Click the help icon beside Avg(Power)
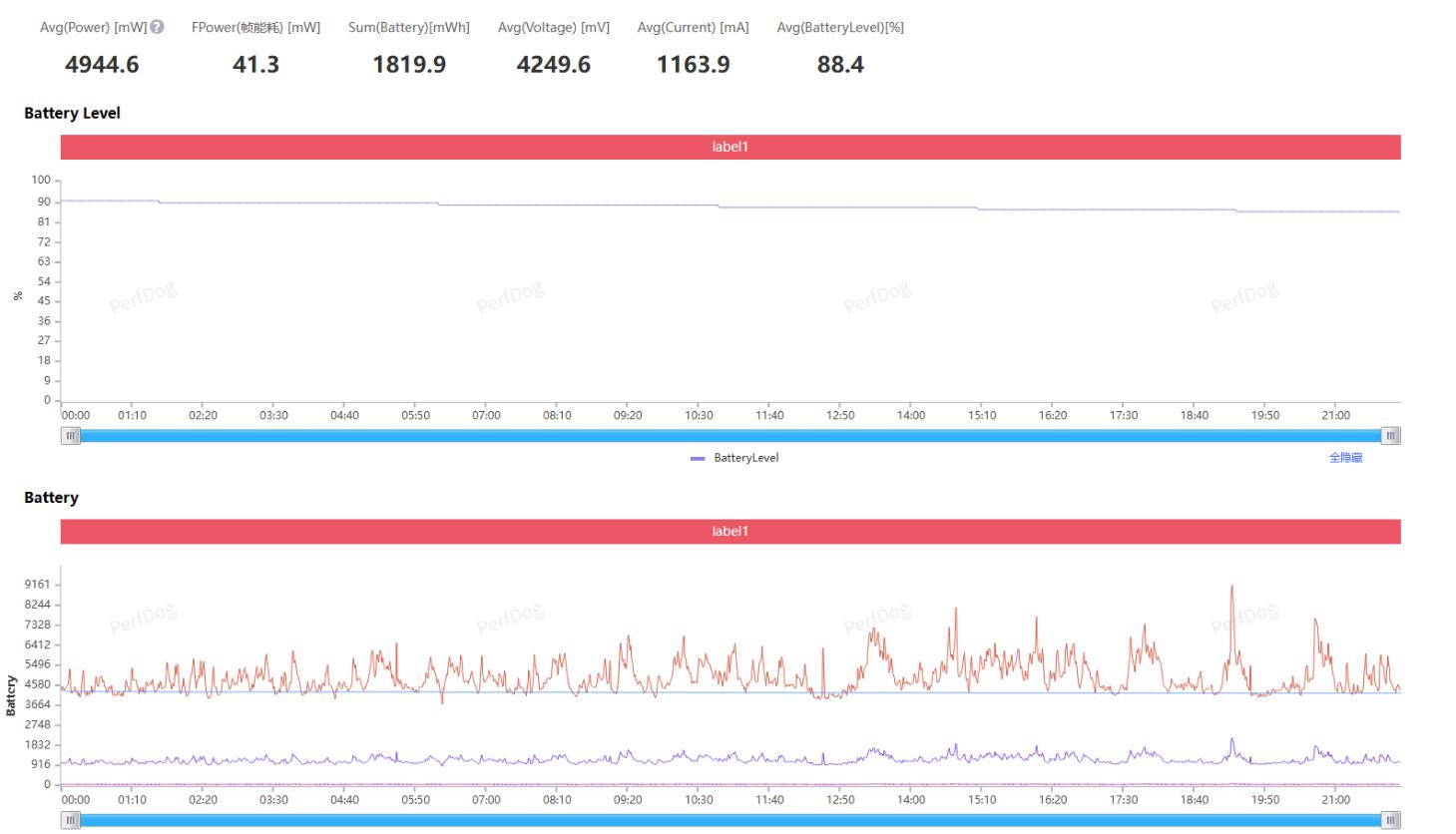Screen dimensions: 1456x834 coord(157,27)
